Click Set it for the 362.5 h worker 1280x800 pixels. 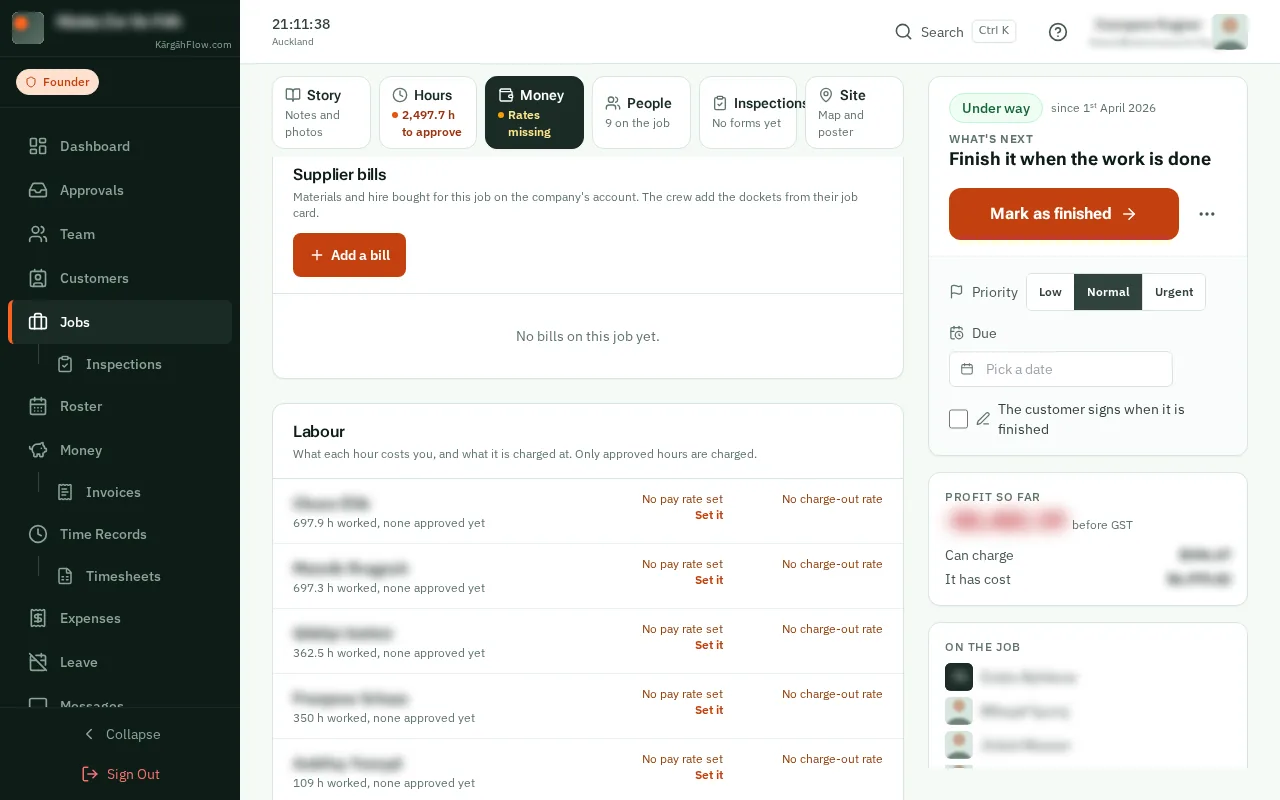tap(709, 645)
